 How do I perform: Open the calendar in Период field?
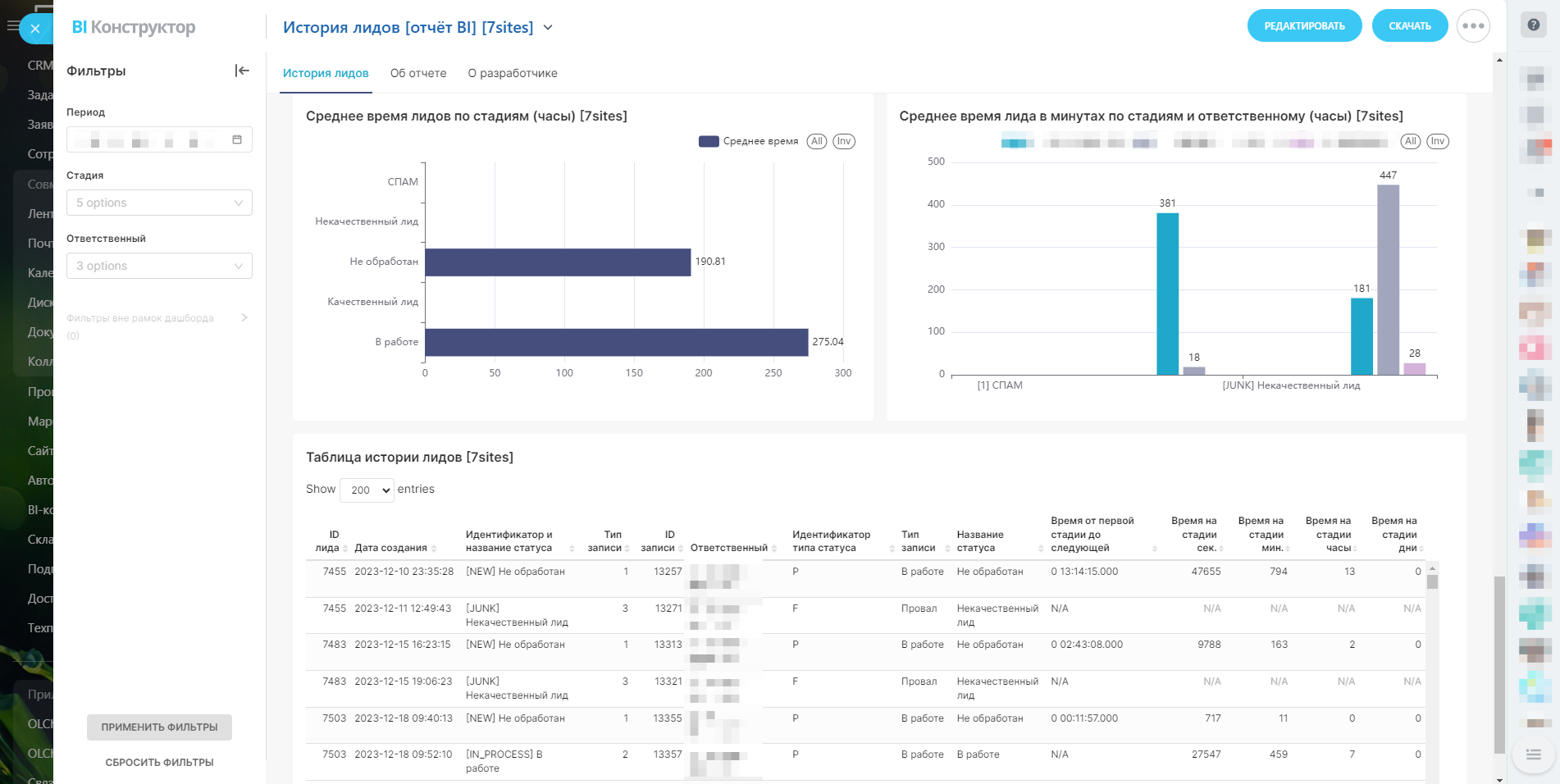coord(237,139)
